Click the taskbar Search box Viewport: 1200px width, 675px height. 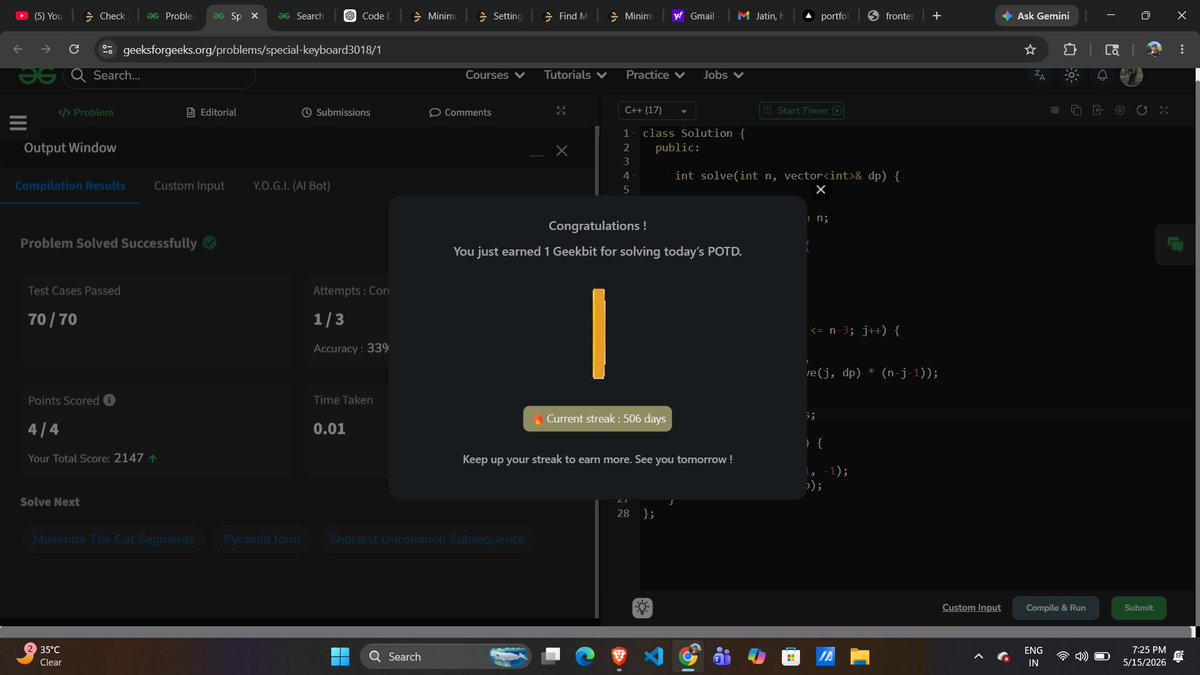coord(445,656)
